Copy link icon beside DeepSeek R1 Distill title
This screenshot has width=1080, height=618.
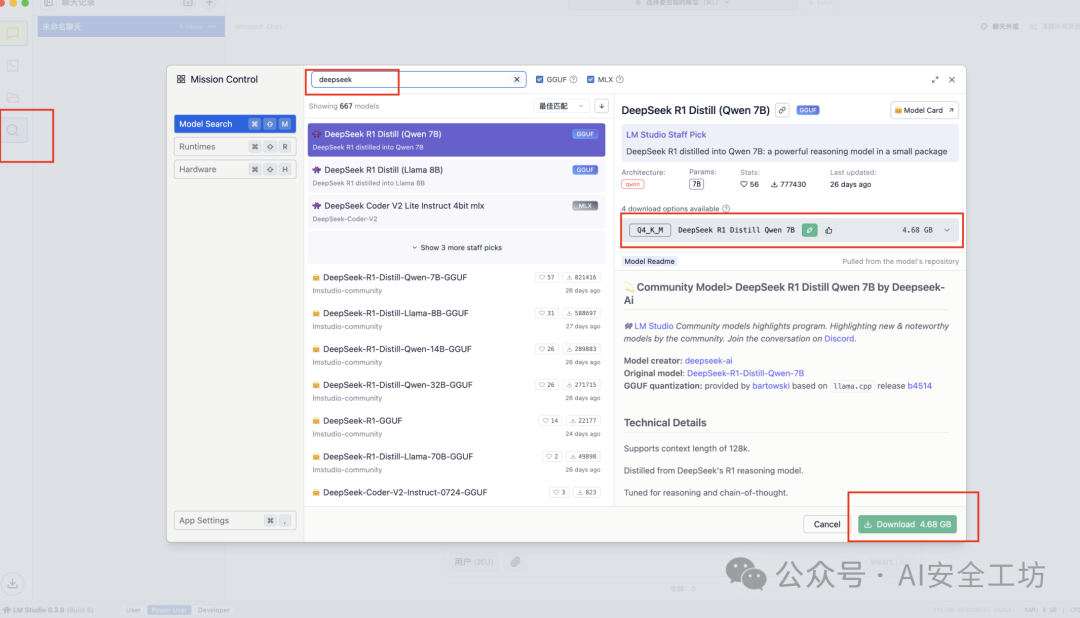[782, 110]
